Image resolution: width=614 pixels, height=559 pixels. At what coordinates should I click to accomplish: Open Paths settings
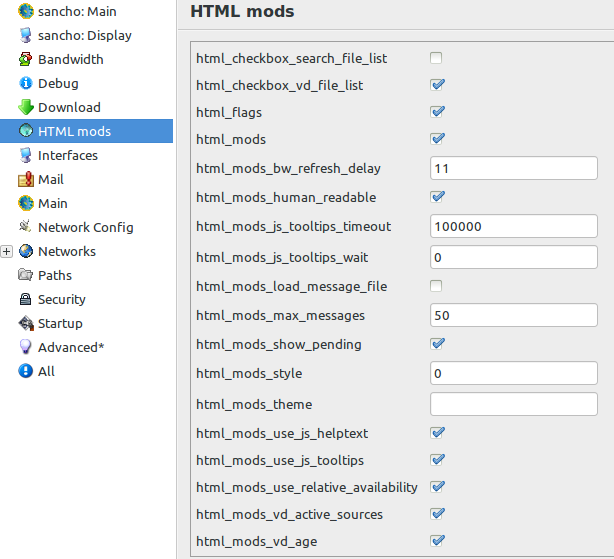(55, 275)
